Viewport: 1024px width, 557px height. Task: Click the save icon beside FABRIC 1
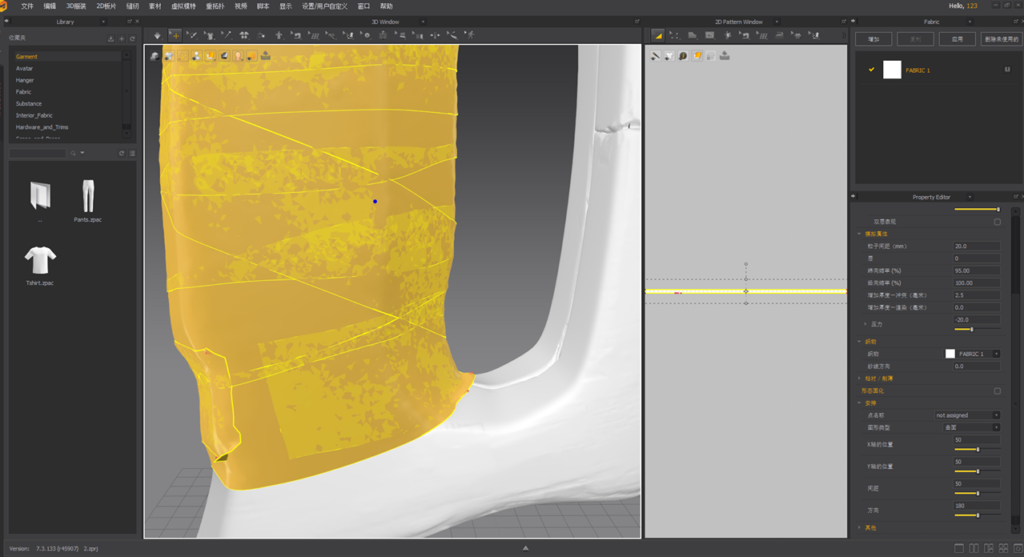[1006, 70]
